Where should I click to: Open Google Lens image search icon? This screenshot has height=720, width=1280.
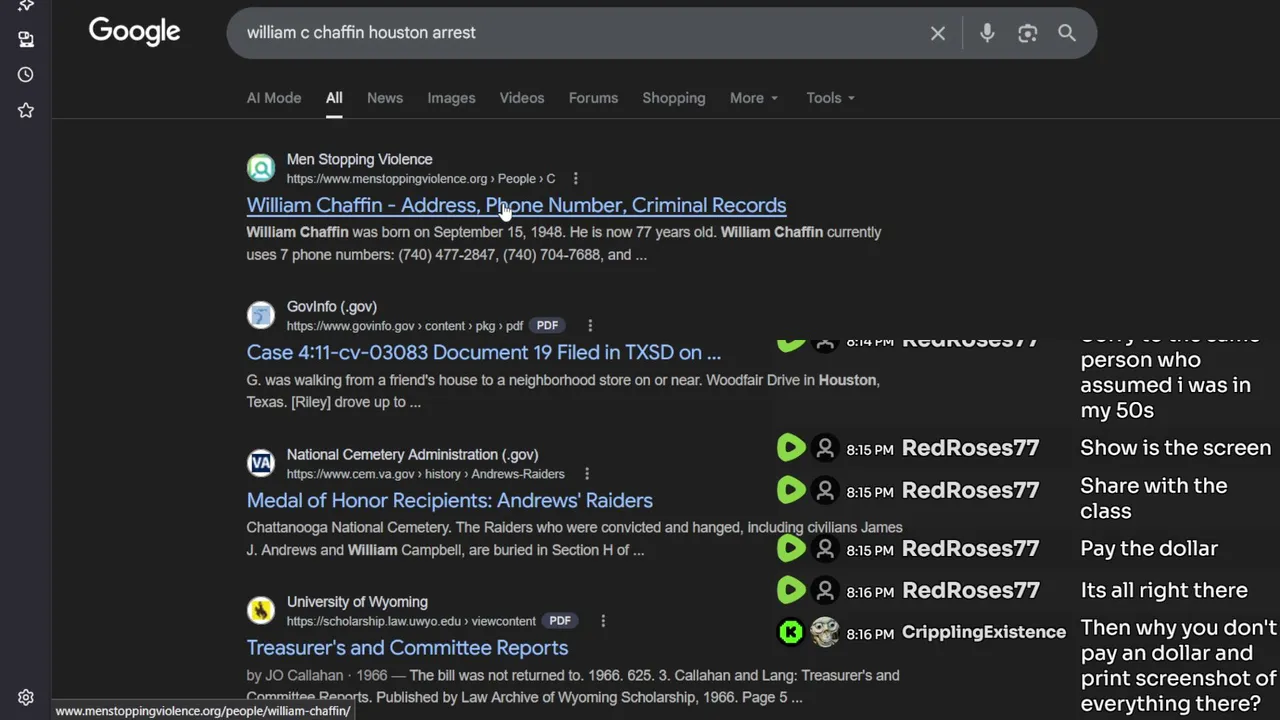1027,33
